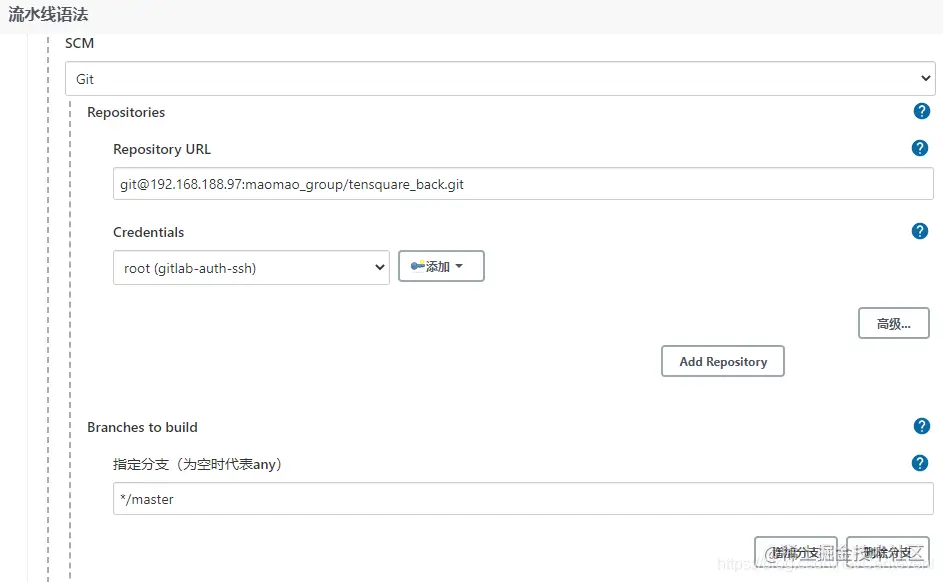Click the add-branch button (left of bottom pair)
Image resolution: width=943 pixels, height=582 pixels.
pos(796,552)
